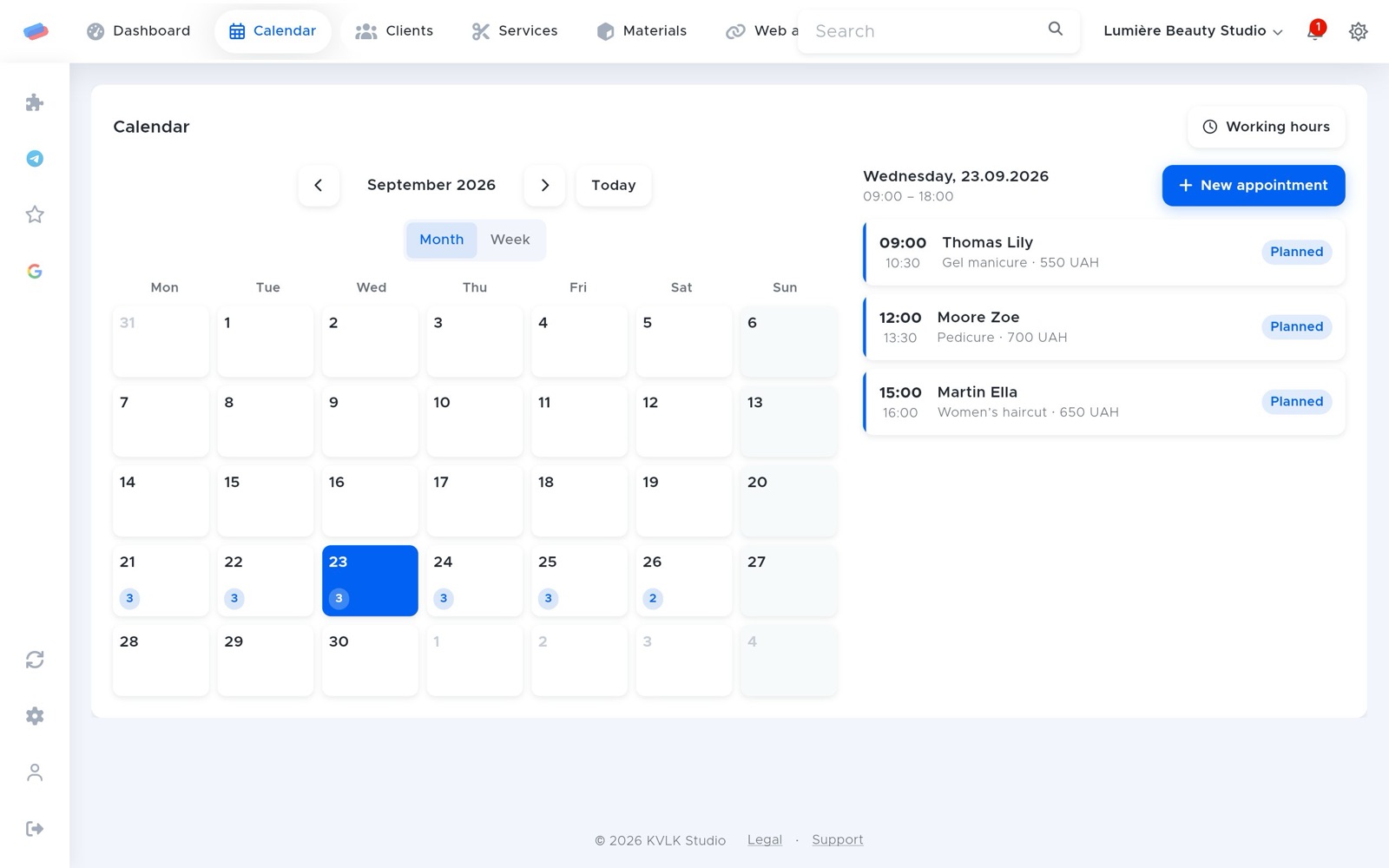1389x868 pixels.
Task: Select September 28 in the calendar
Action: point(161,661)
